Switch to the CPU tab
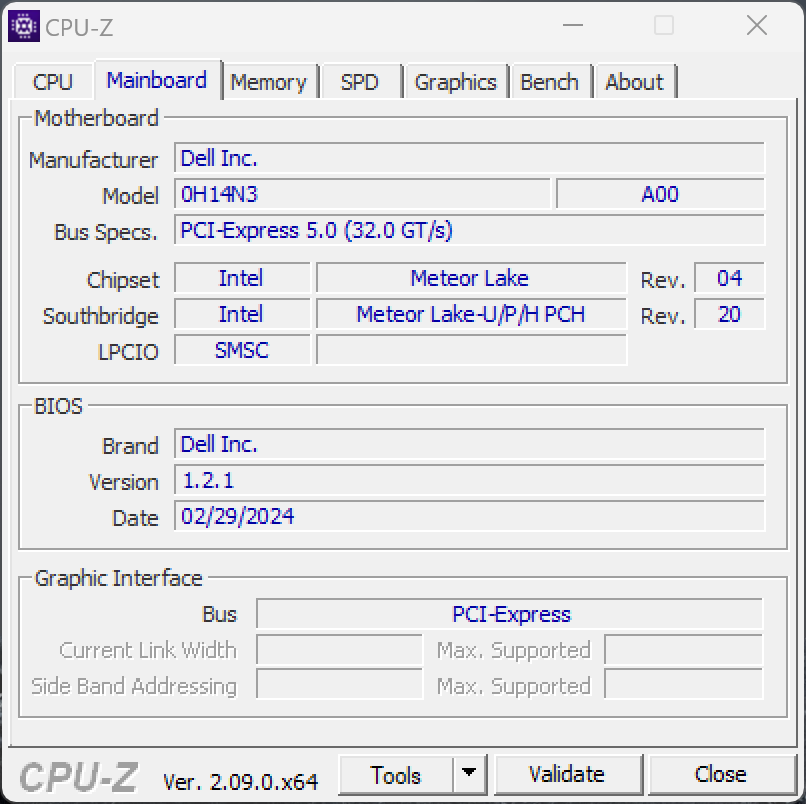806x804 pixels. pyautogui.click(x=52, y=82)
